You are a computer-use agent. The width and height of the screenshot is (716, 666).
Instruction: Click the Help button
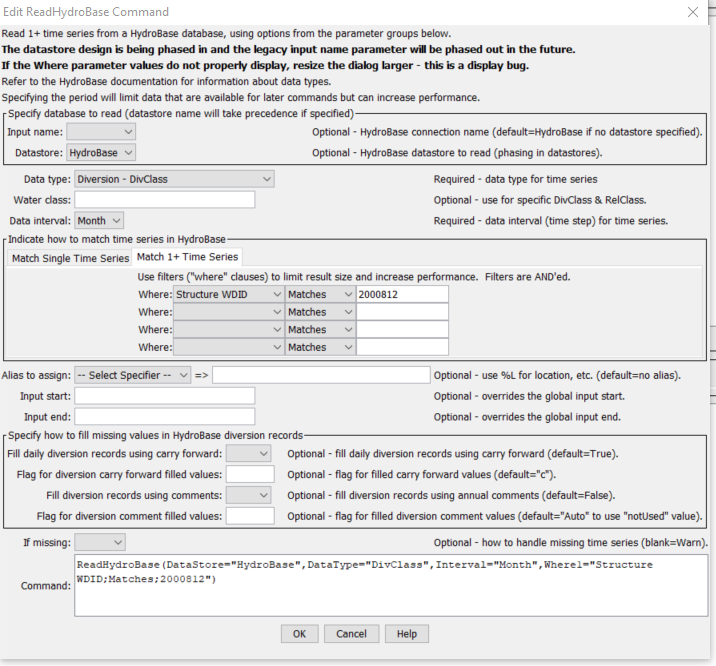[x=406, y=634]
